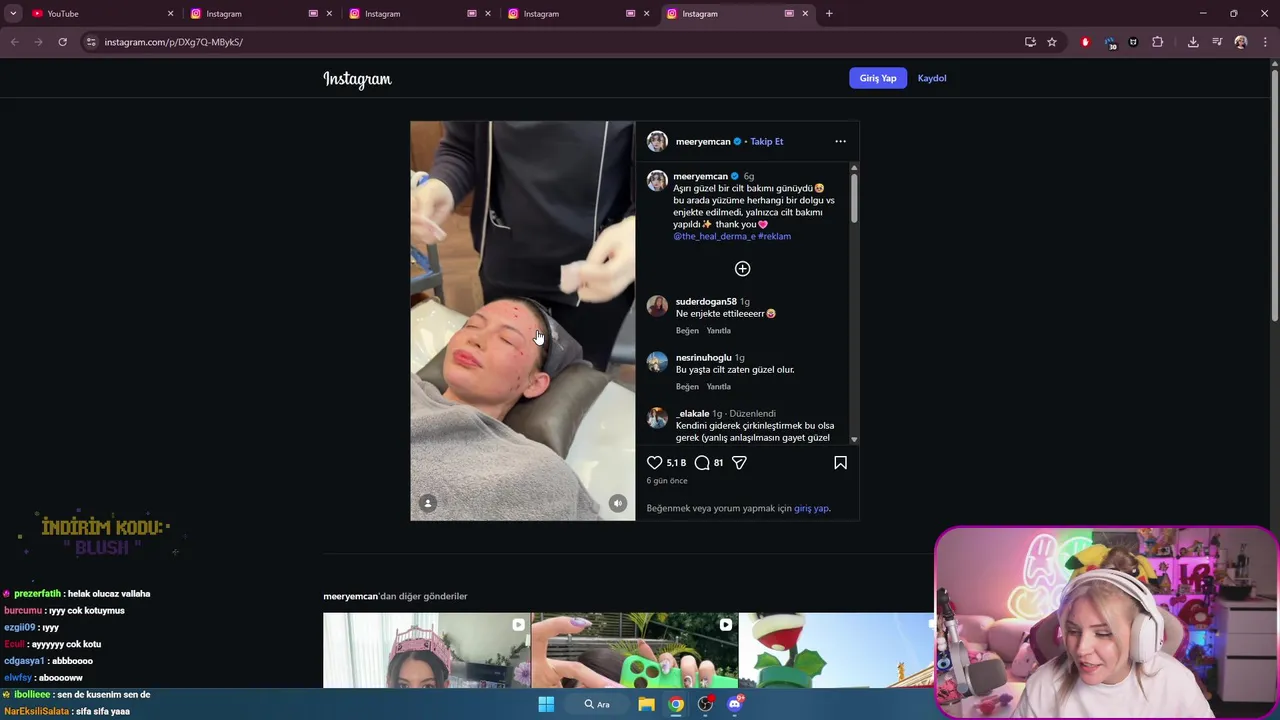Like suderdogan58's comment via Beğen
This screenshot has height=720, width=1280.
point(687,331)
